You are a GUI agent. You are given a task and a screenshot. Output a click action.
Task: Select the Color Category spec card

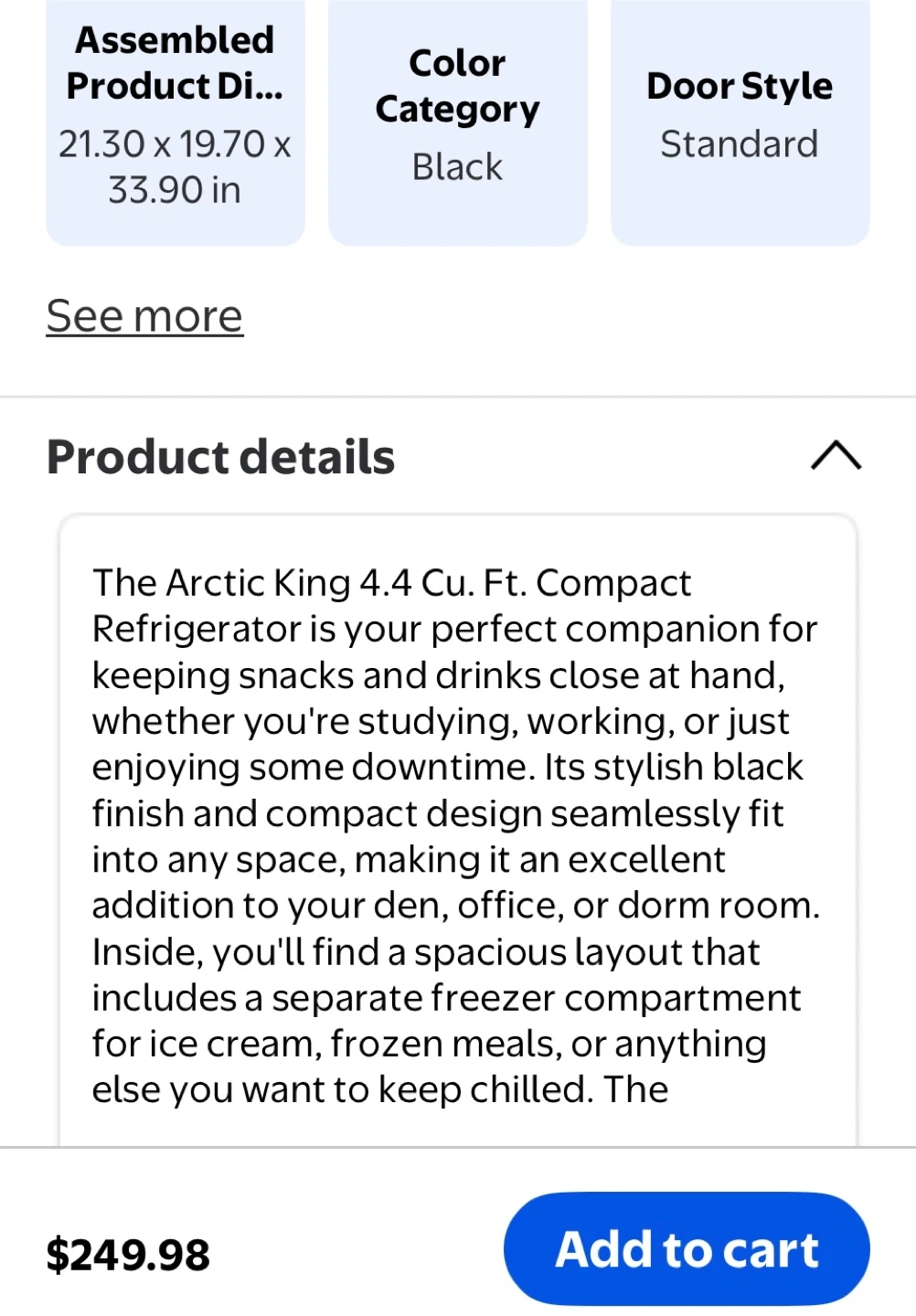pos(457,121)
